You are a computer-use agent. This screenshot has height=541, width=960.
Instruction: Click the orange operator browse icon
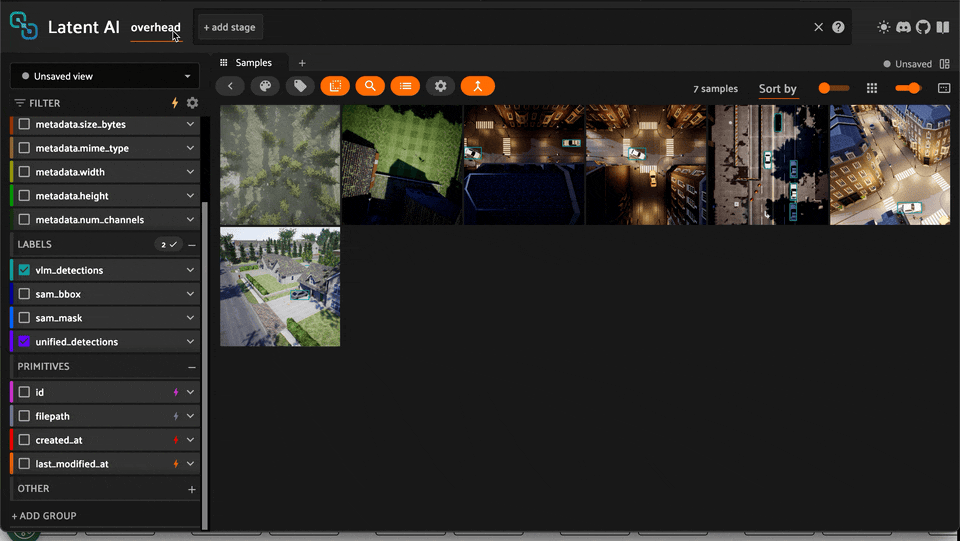point(478,86)
